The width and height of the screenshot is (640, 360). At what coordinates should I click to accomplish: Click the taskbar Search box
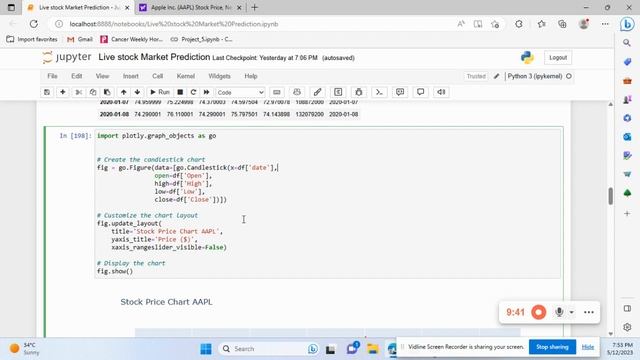click(269, 349)
